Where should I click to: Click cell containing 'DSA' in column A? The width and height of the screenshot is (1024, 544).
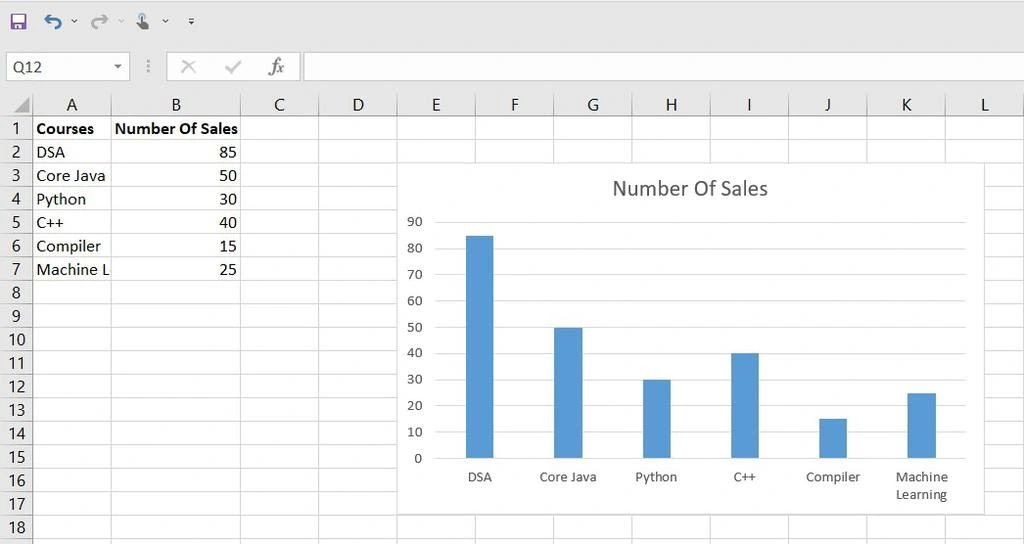[x=72, y=152]
